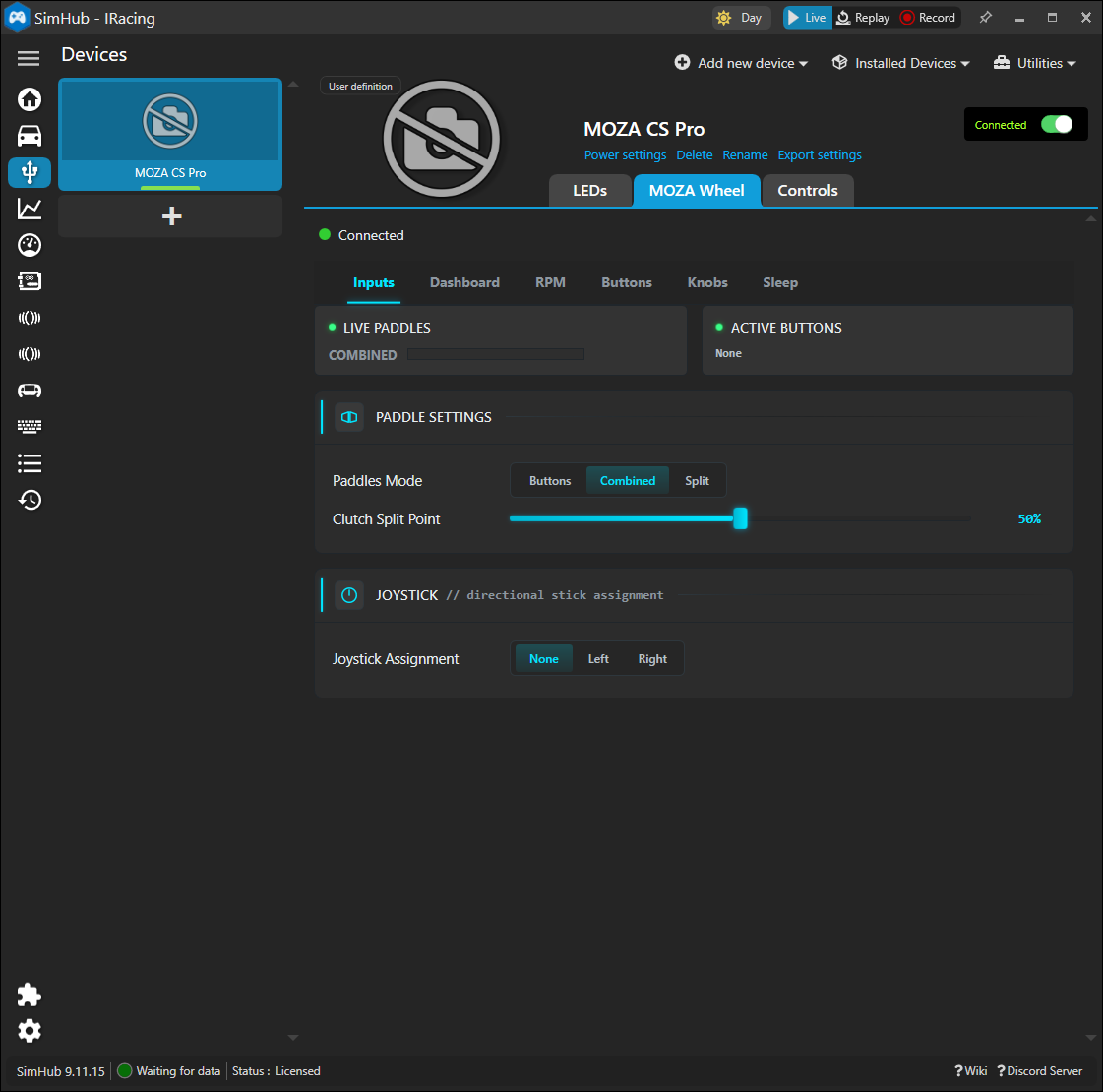The height and width of the screenshot is (1092, 1103).
Task: Click the large device picture placeholder
Action: (441, 139)
